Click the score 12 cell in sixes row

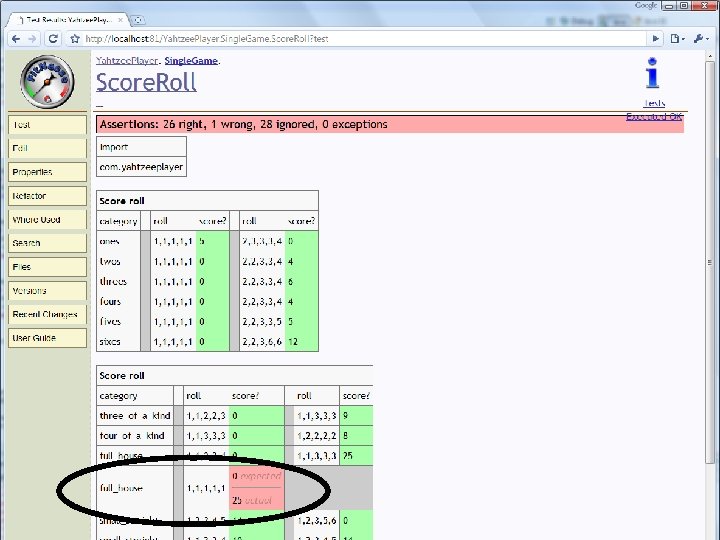[301, 342]
